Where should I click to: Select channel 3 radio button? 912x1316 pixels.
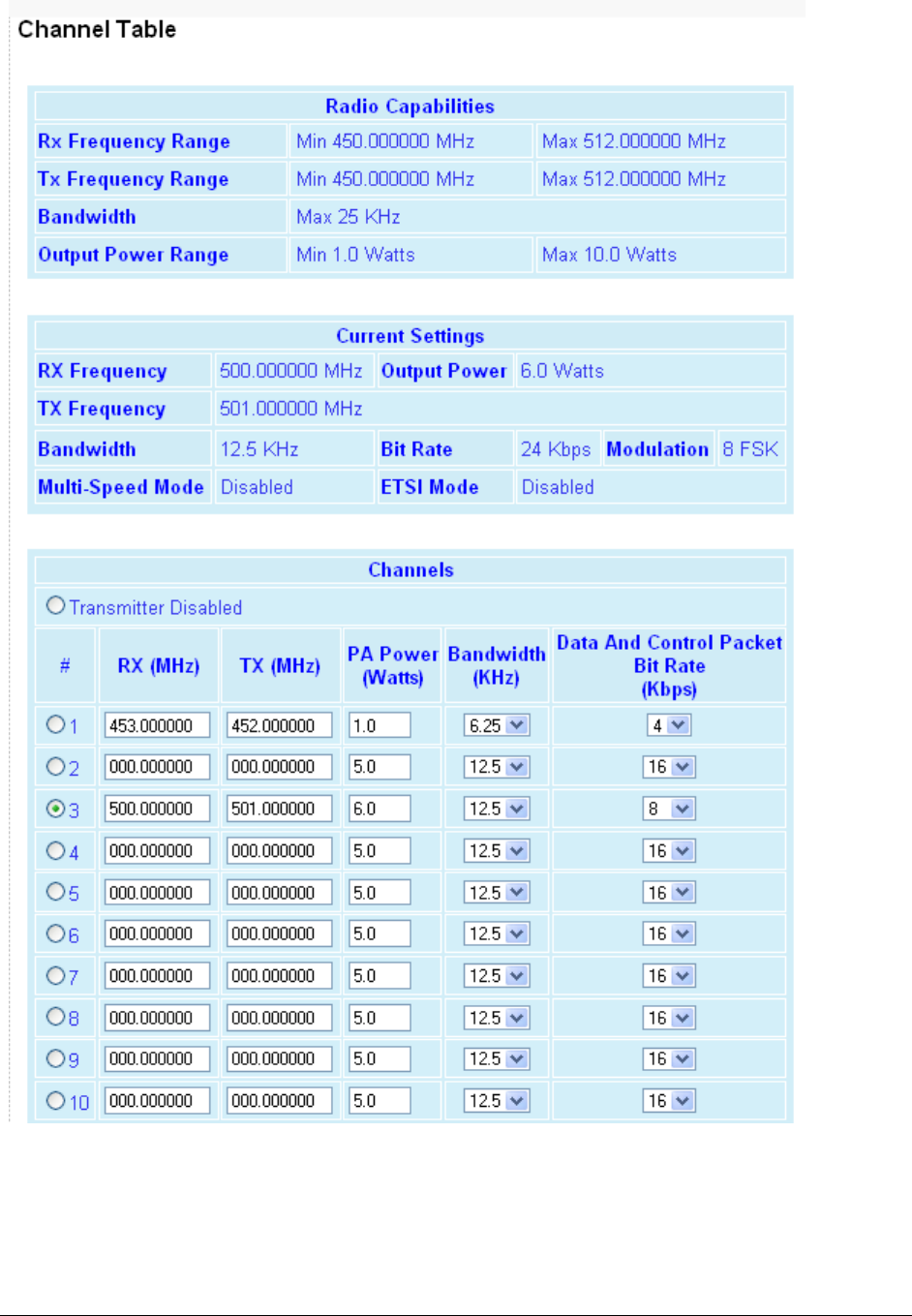(56, 808)
